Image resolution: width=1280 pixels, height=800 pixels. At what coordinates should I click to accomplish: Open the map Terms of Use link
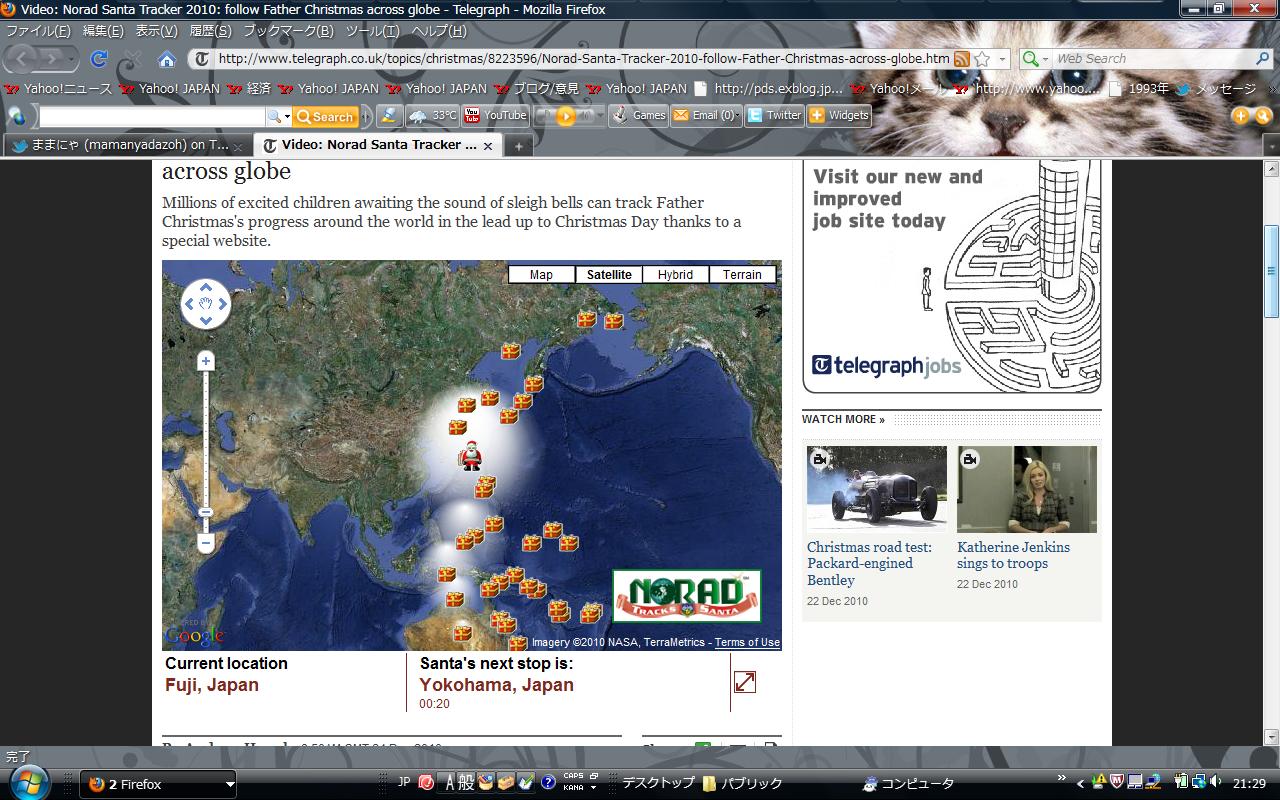[x=747, y=643]
